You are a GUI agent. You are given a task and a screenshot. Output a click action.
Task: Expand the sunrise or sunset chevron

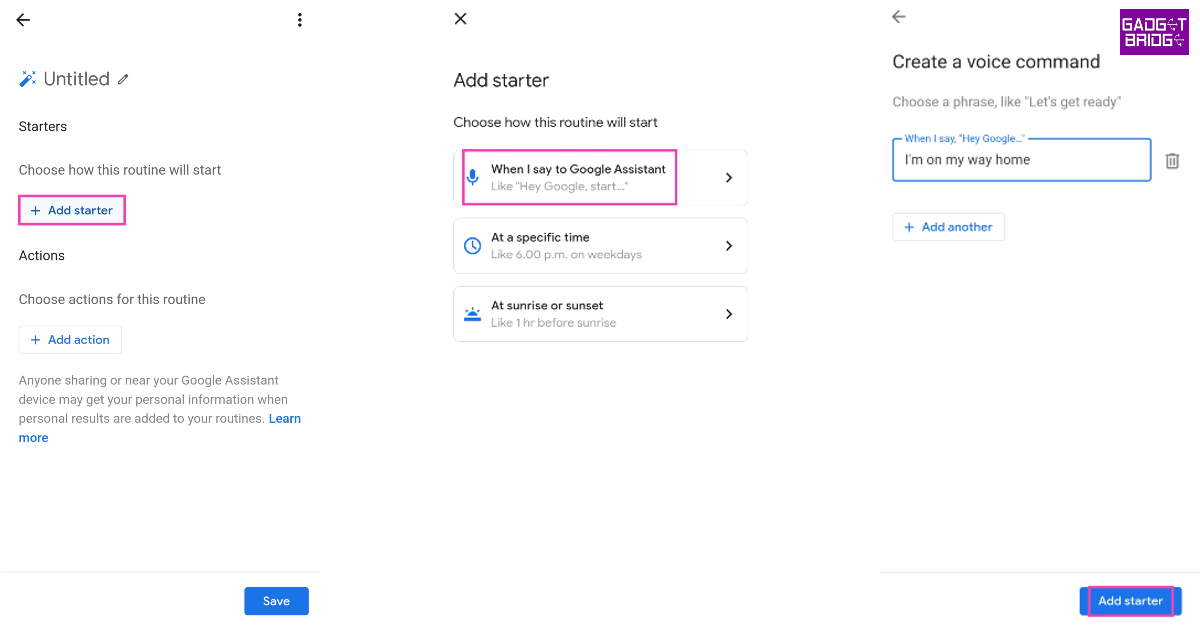[729, 314]
